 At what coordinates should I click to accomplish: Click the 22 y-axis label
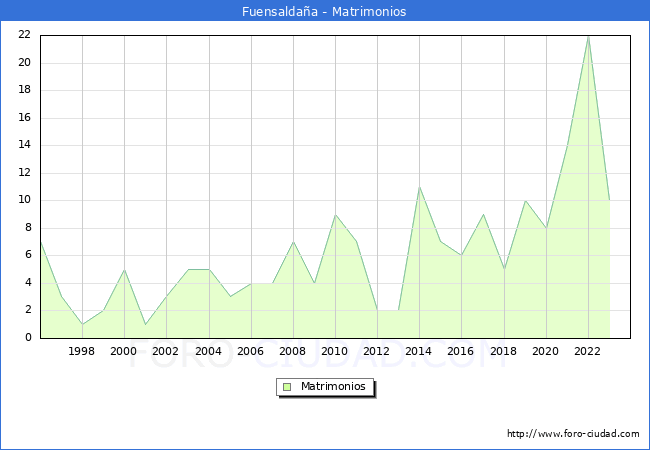tap(25, 35)
